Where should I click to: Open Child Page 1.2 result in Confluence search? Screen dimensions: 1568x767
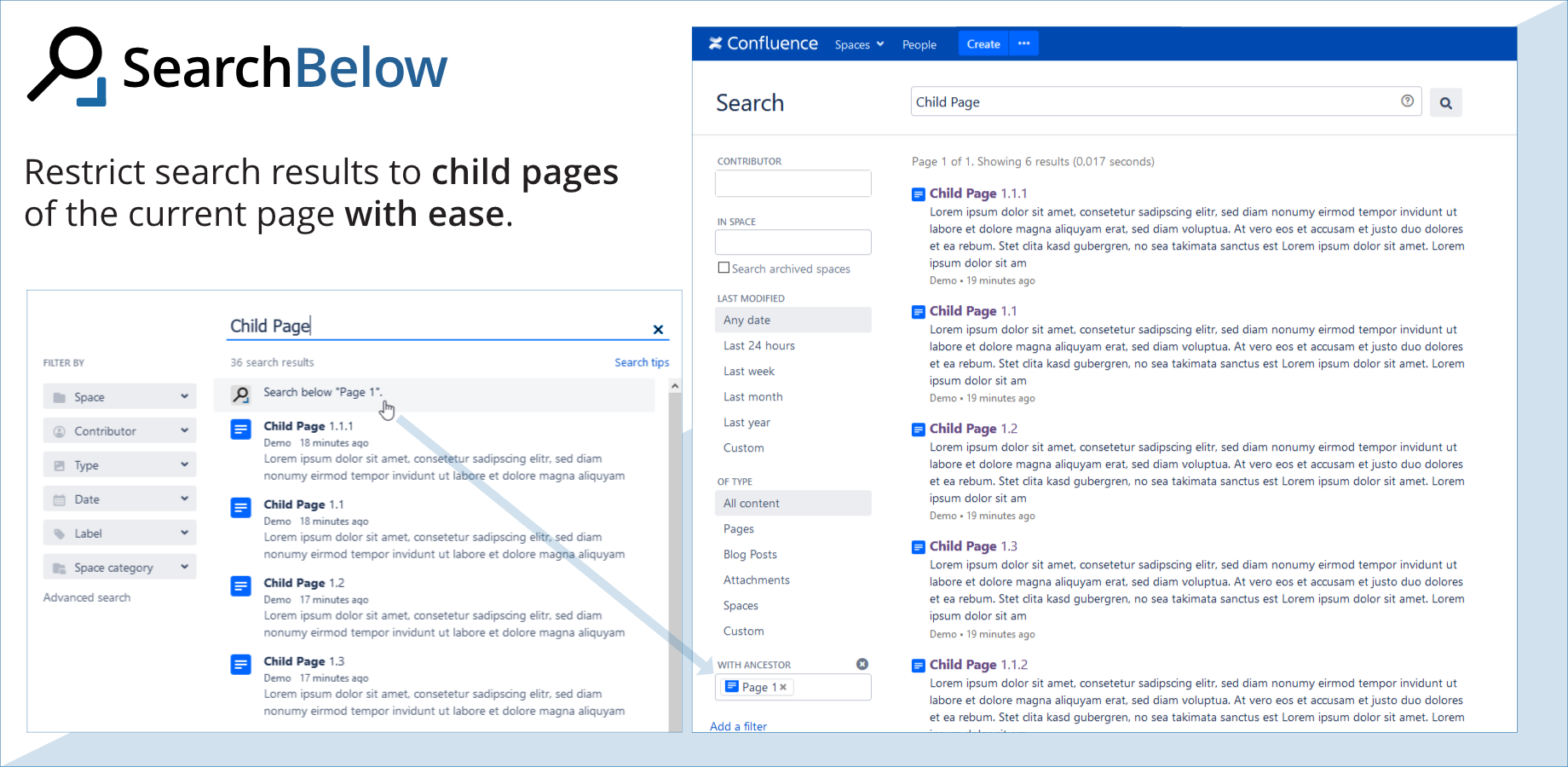(x=973, y=429)
